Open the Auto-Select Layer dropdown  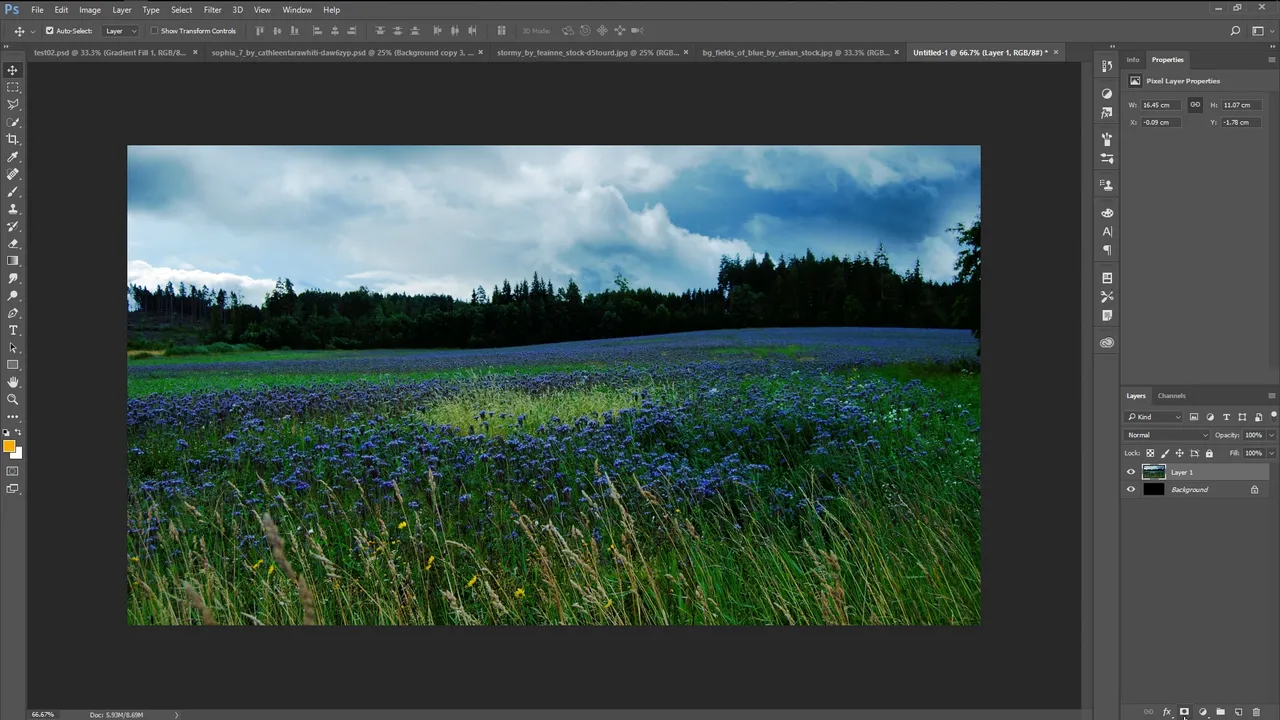(121, 31)
